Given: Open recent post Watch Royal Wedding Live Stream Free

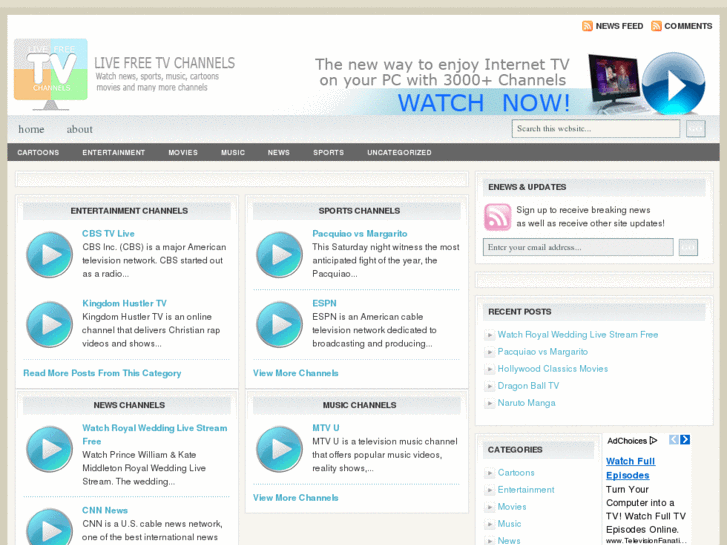Looking at the screenshot, I should (578, 335).
